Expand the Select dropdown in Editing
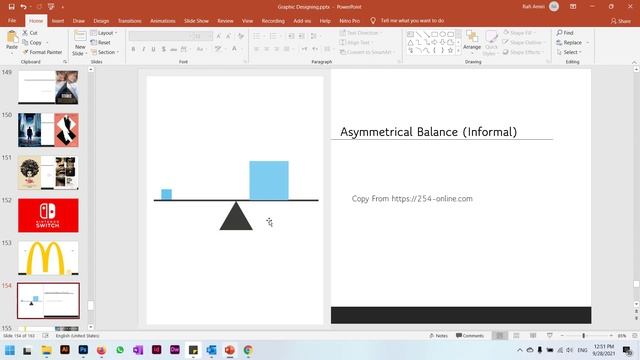The image size is (640, 360). point(568,52)
